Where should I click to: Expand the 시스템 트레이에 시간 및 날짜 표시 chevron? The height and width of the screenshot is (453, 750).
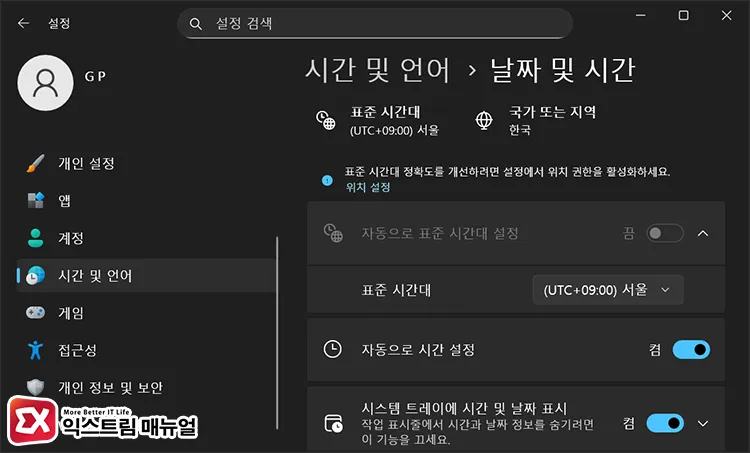coord(703,423)
